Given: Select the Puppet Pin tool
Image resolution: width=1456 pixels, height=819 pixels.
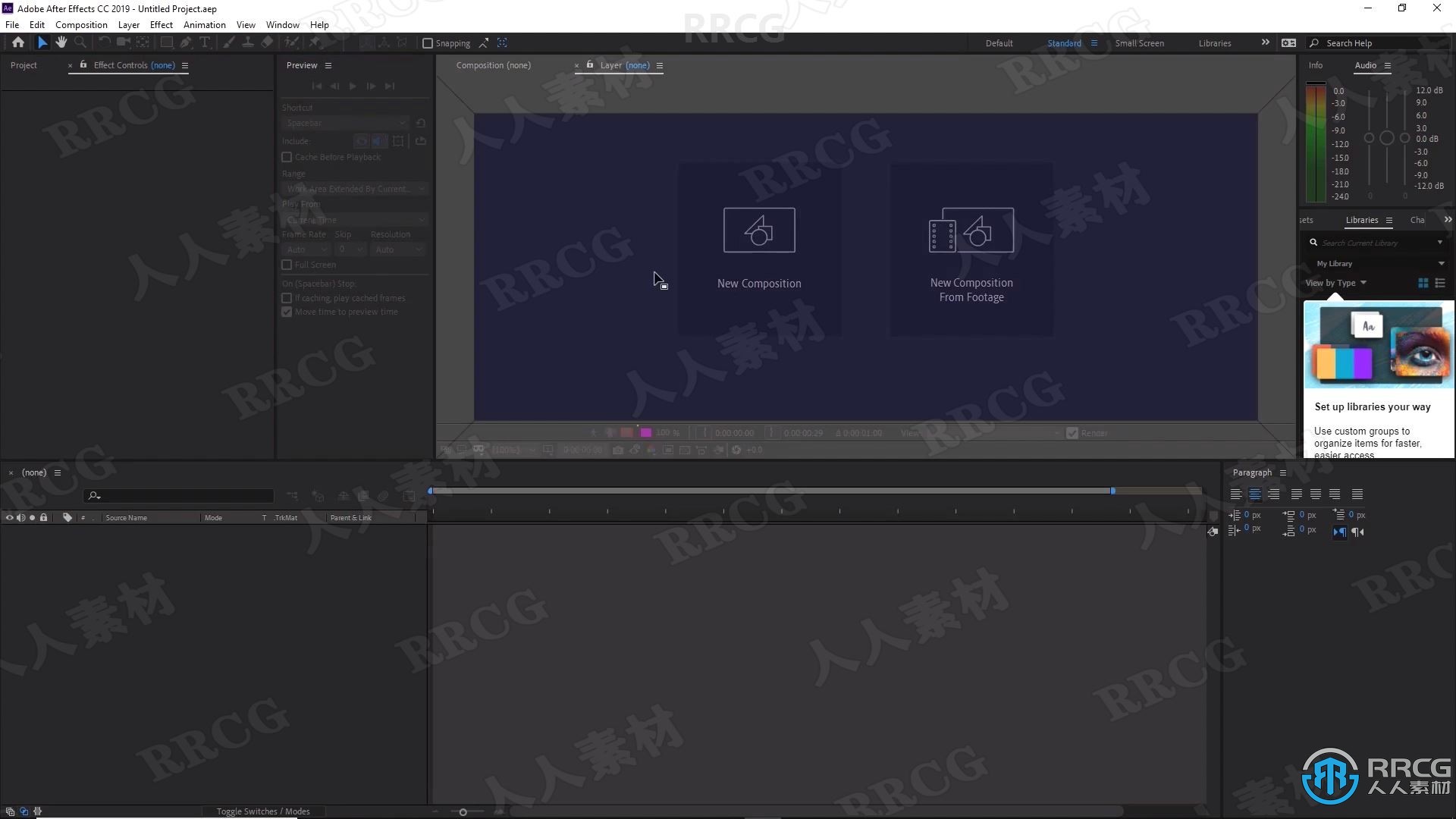Looking at the screenshot, I should tap(316, 43).
